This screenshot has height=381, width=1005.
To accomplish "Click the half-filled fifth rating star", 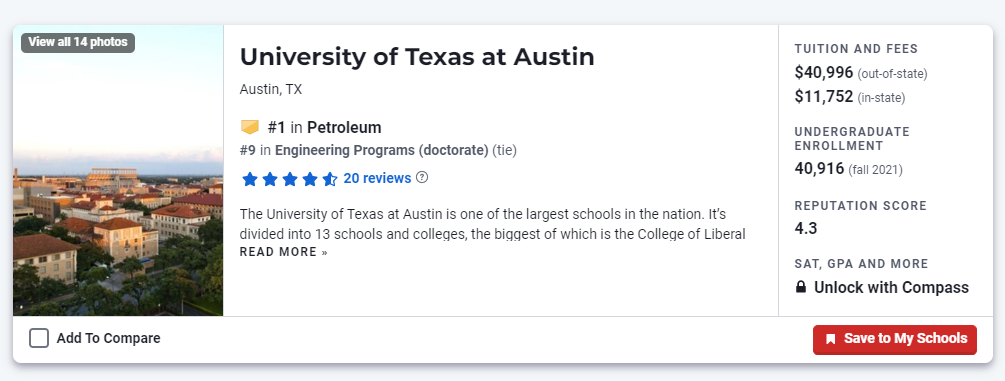I will 329,179.
